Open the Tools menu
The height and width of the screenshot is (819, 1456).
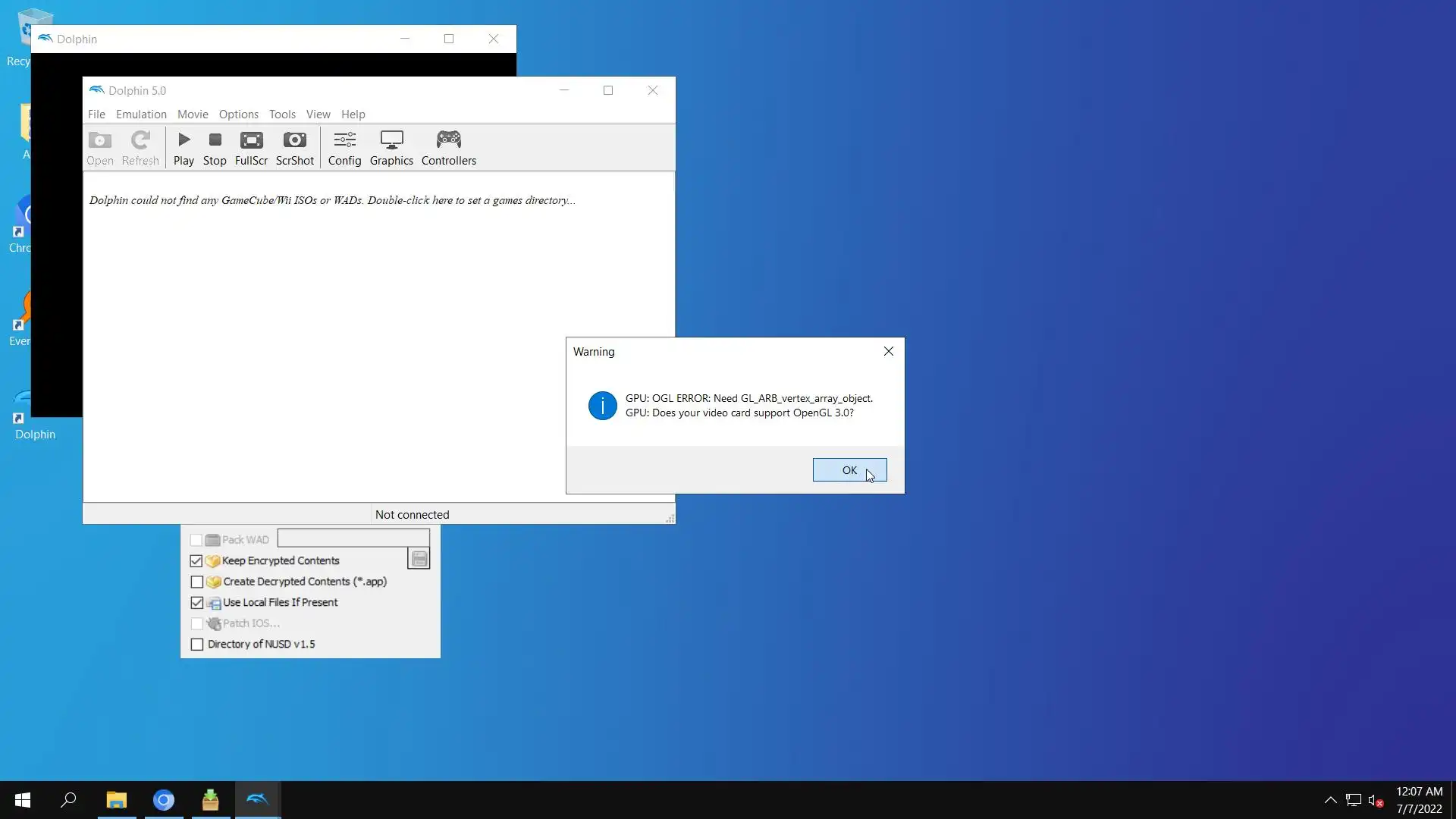click(x=282, y=115)
